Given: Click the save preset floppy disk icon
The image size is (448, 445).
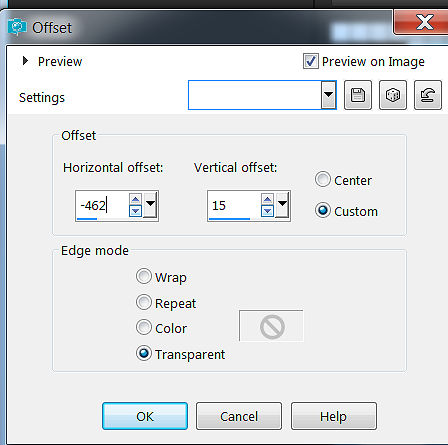Looking at the screenshot, I should [358, 95].
